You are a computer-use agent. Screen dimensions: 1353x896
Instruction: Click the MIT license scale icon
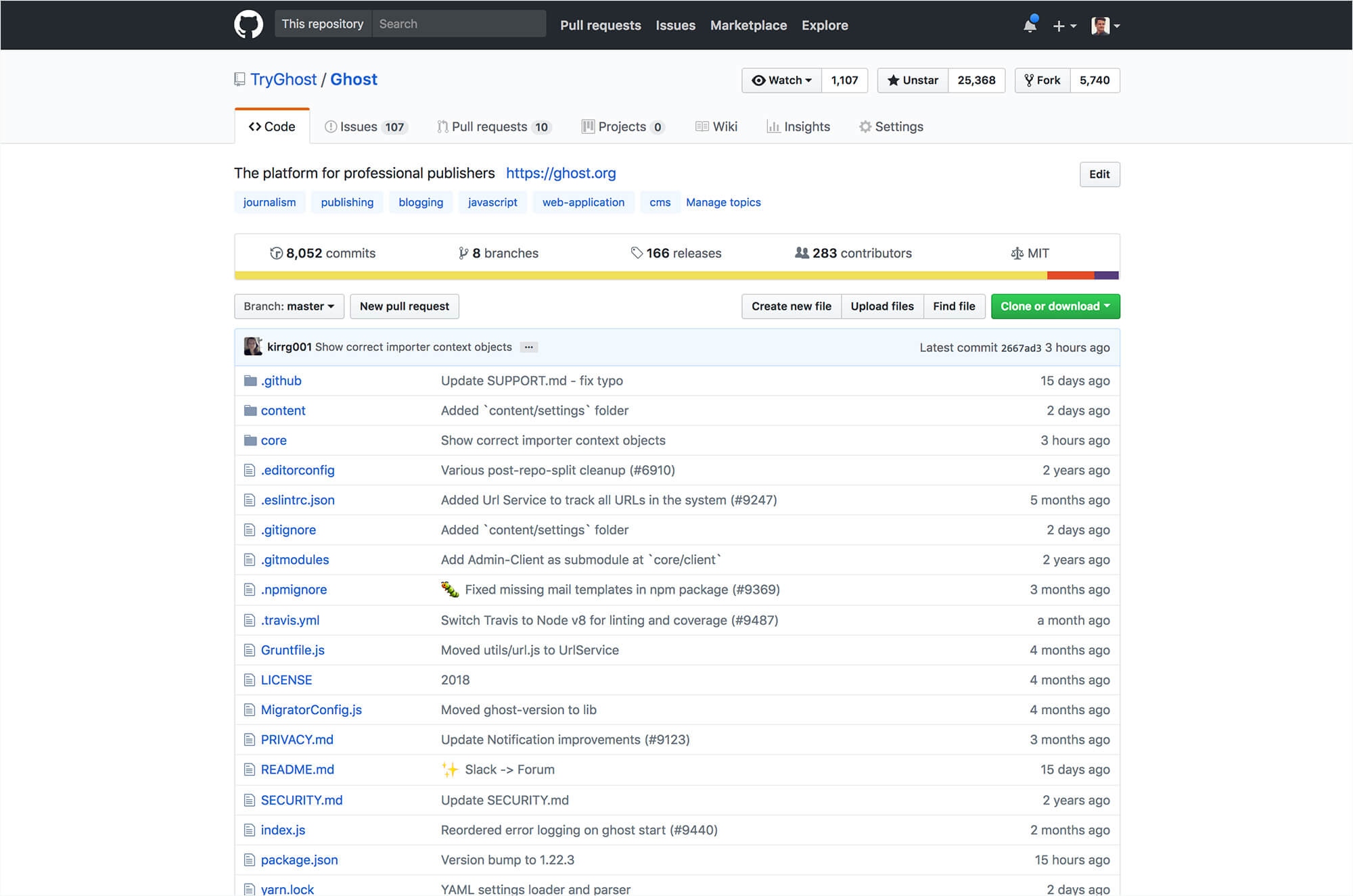(x=1017, y=253)
